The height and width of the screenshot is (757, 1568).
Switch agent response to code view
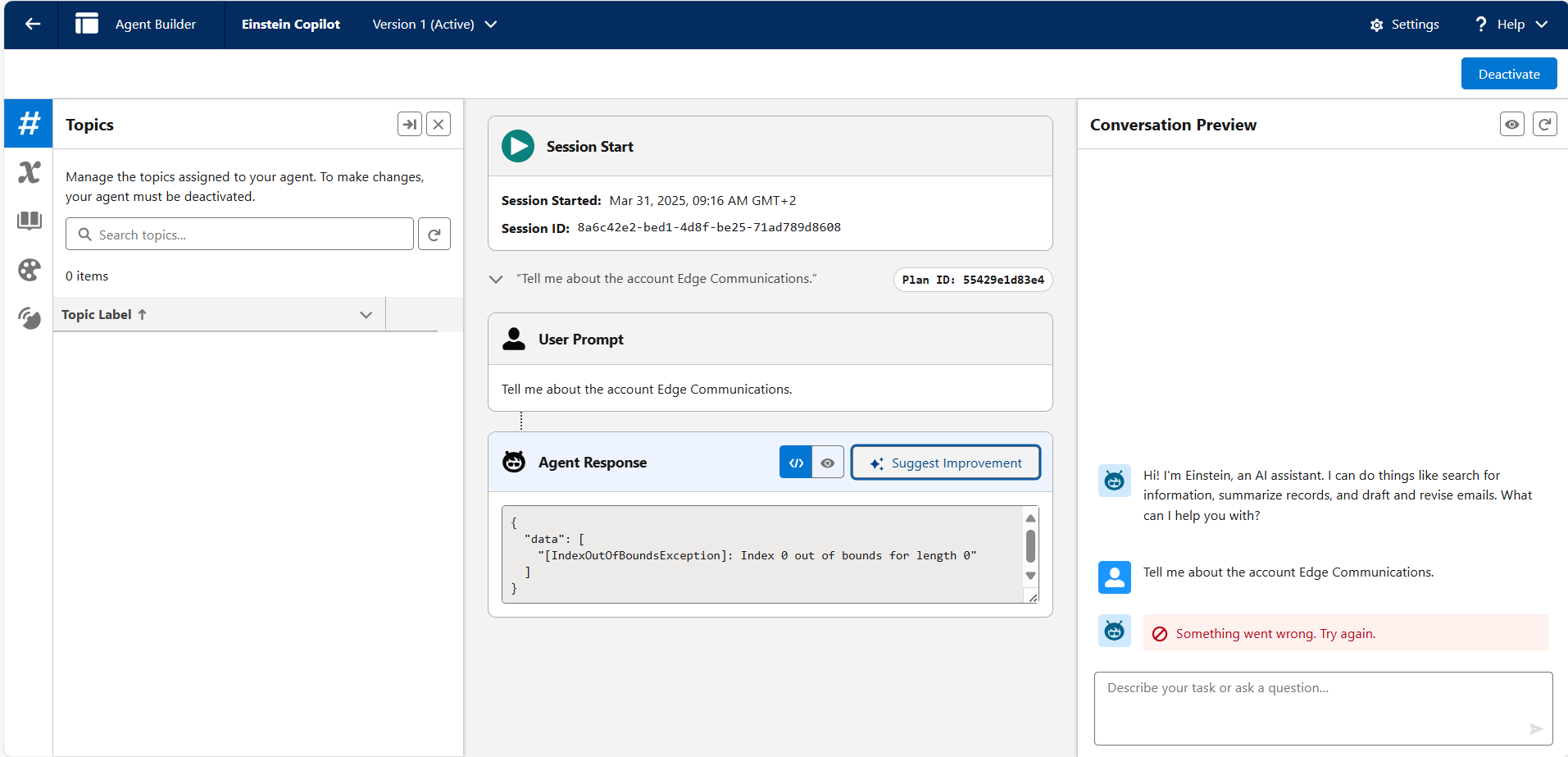(796, 463)
